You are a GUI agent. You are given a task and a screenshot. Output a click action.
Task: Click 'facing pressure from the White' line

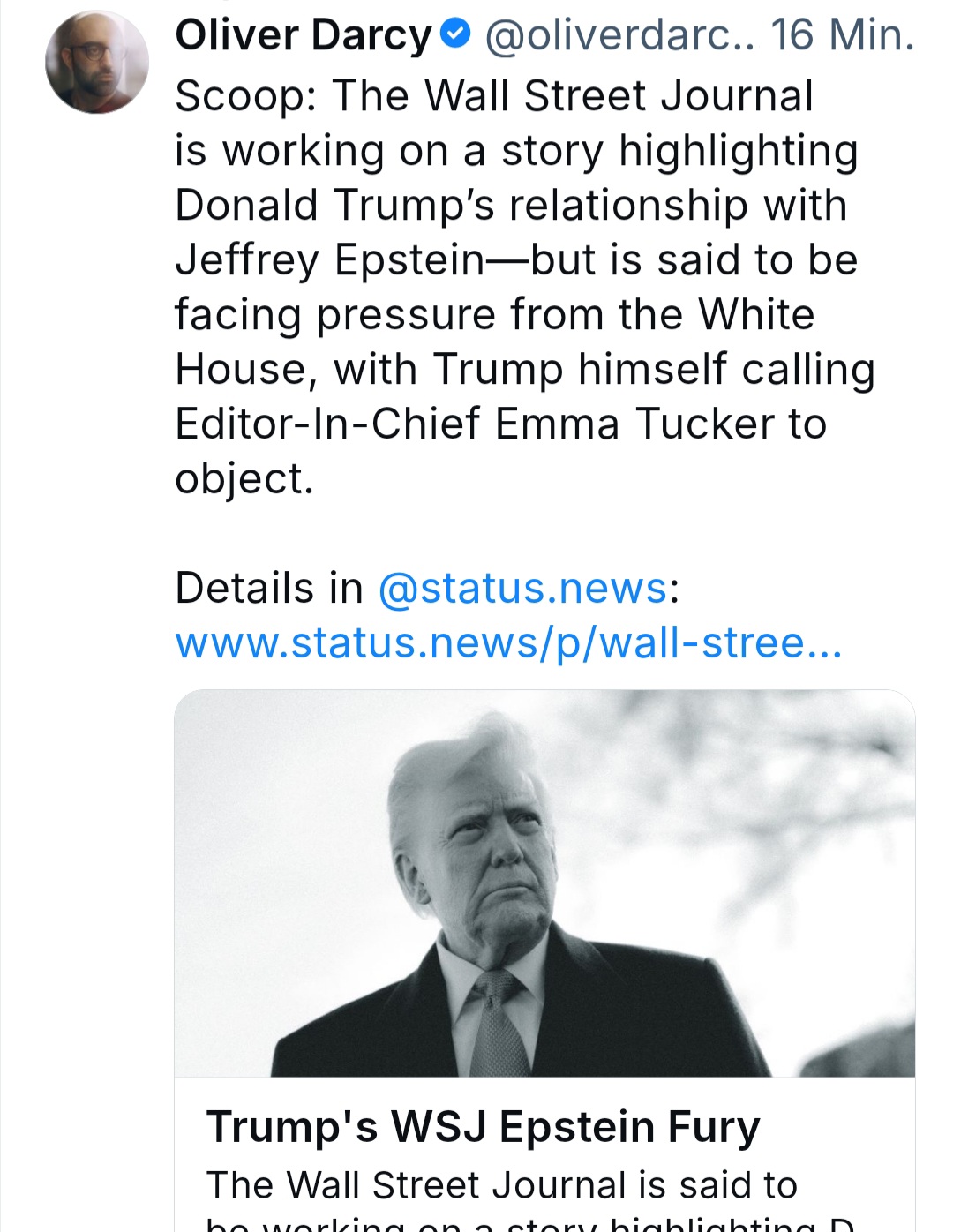[x=494, y=315]
